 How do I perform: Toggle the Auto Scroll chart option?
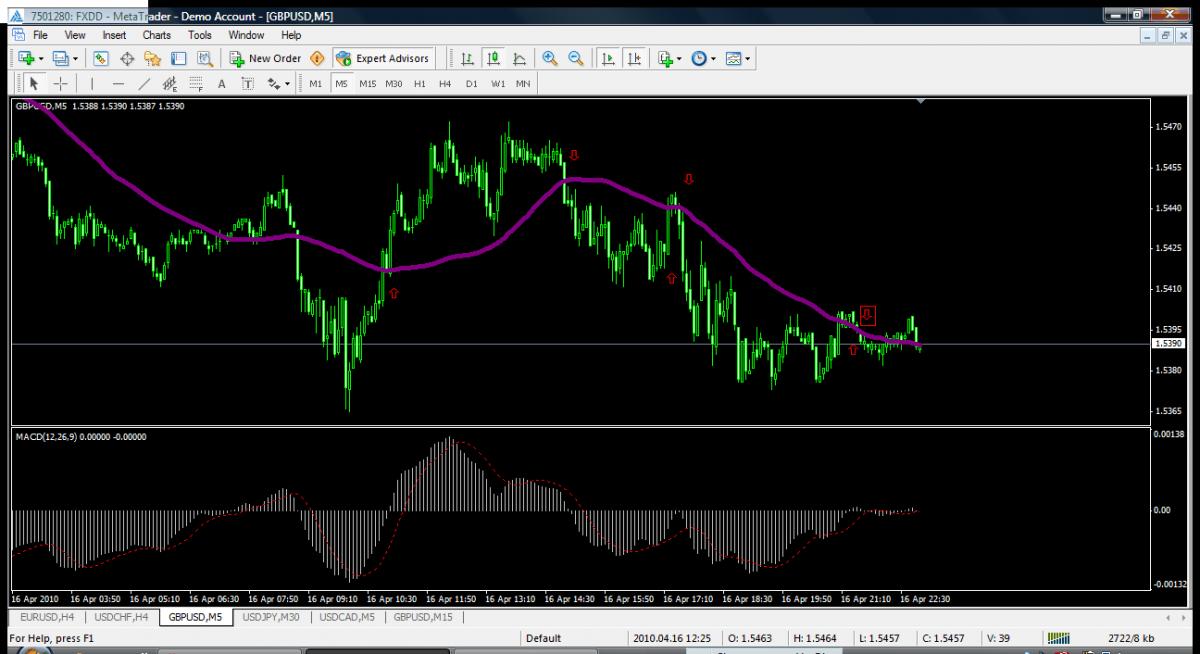(x=607, y=58)
